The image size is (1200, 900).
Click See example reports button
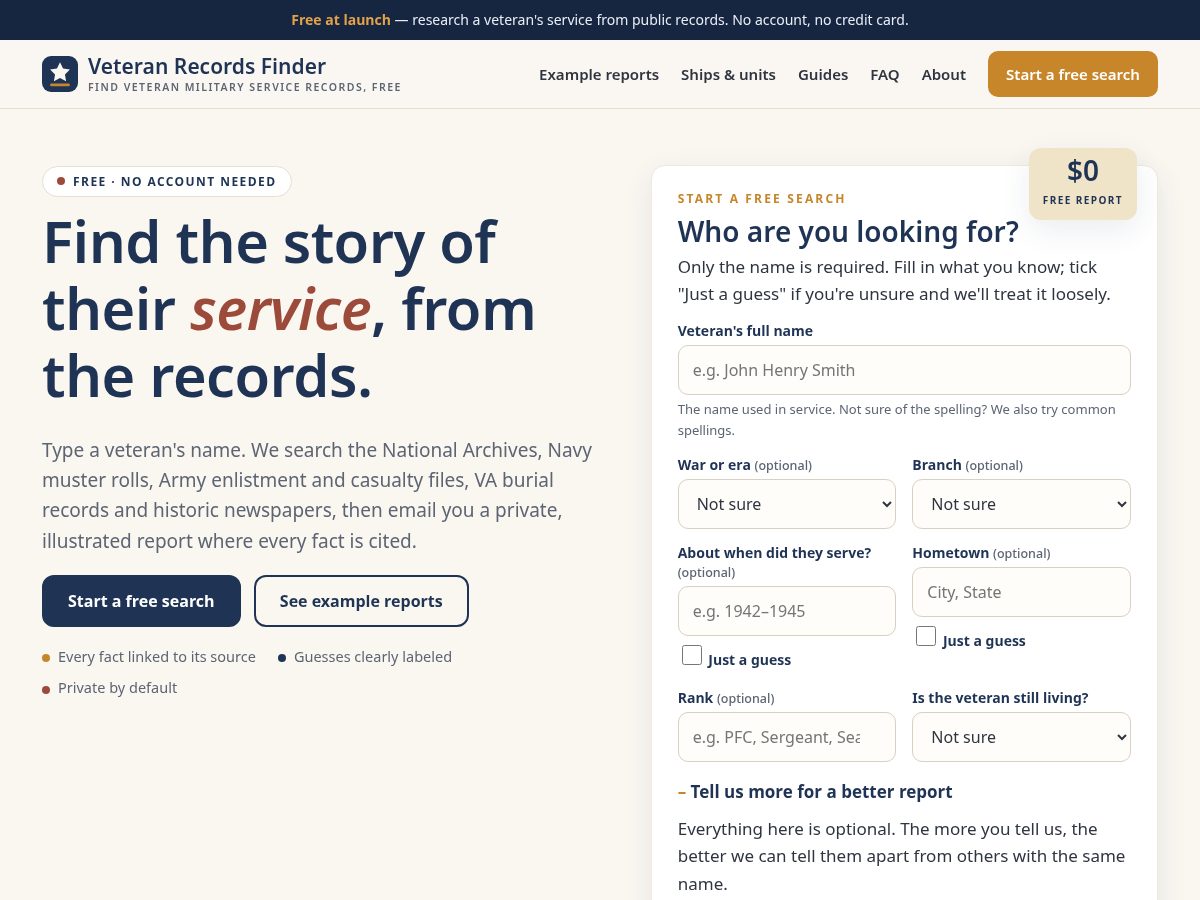[361, 601]
